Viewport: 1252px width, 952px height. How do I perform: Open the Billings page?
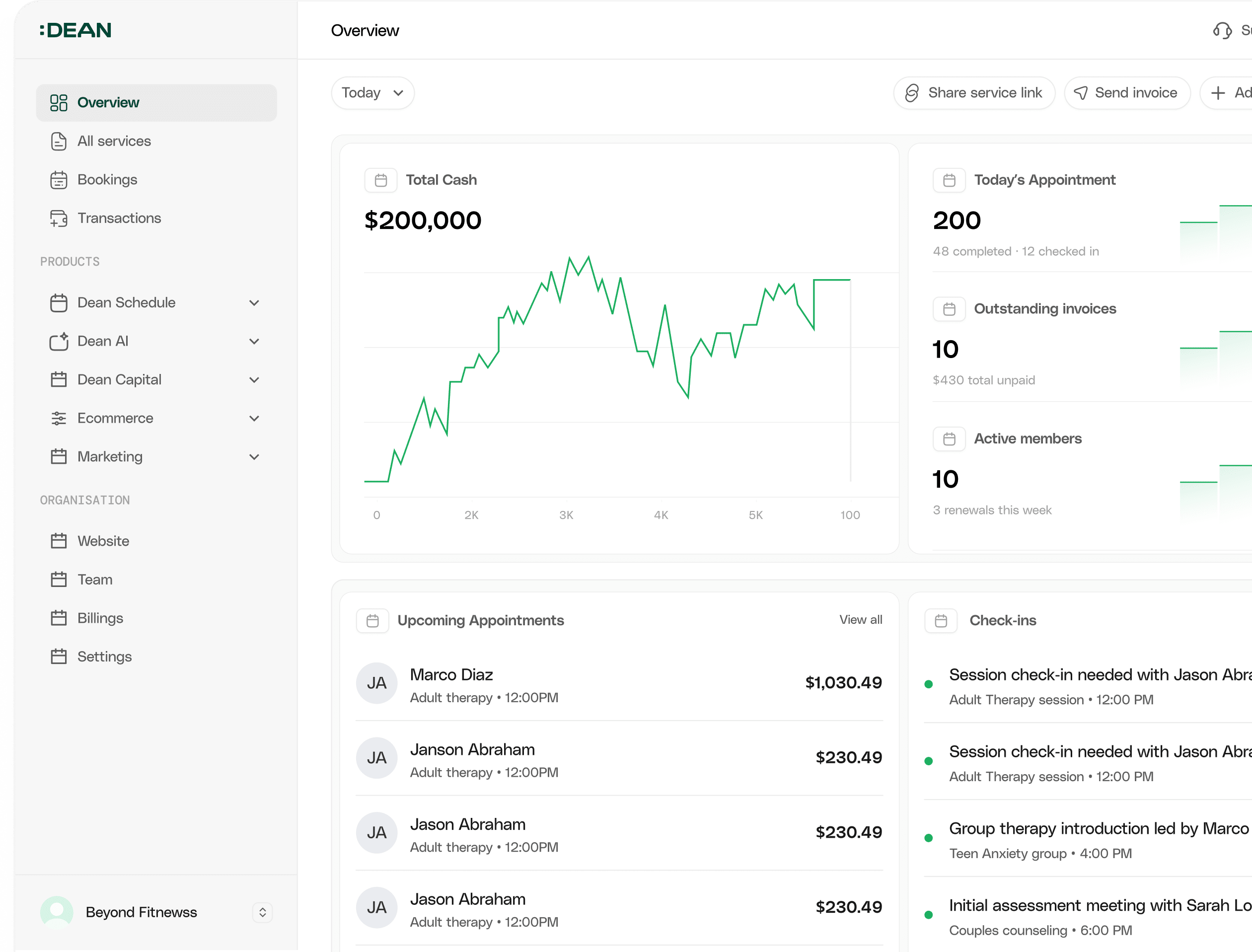pos(156,618)
